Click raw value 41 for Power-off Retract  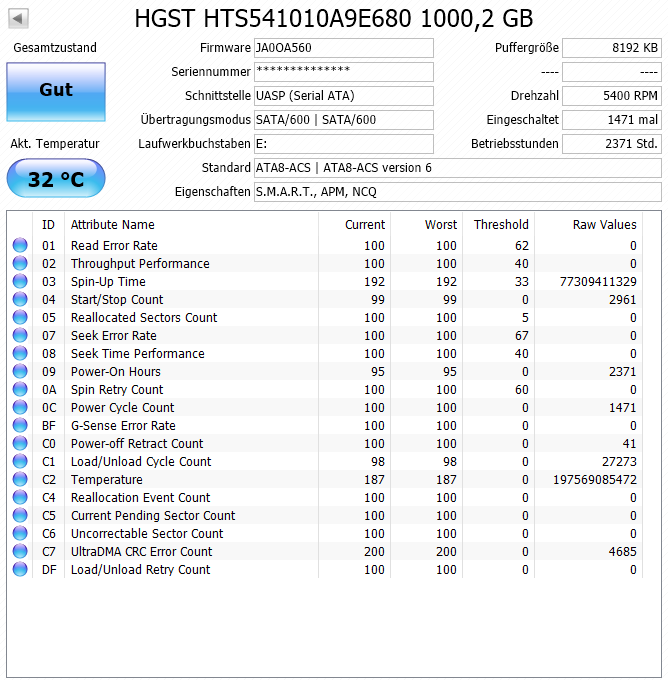(x=629, y=443)
